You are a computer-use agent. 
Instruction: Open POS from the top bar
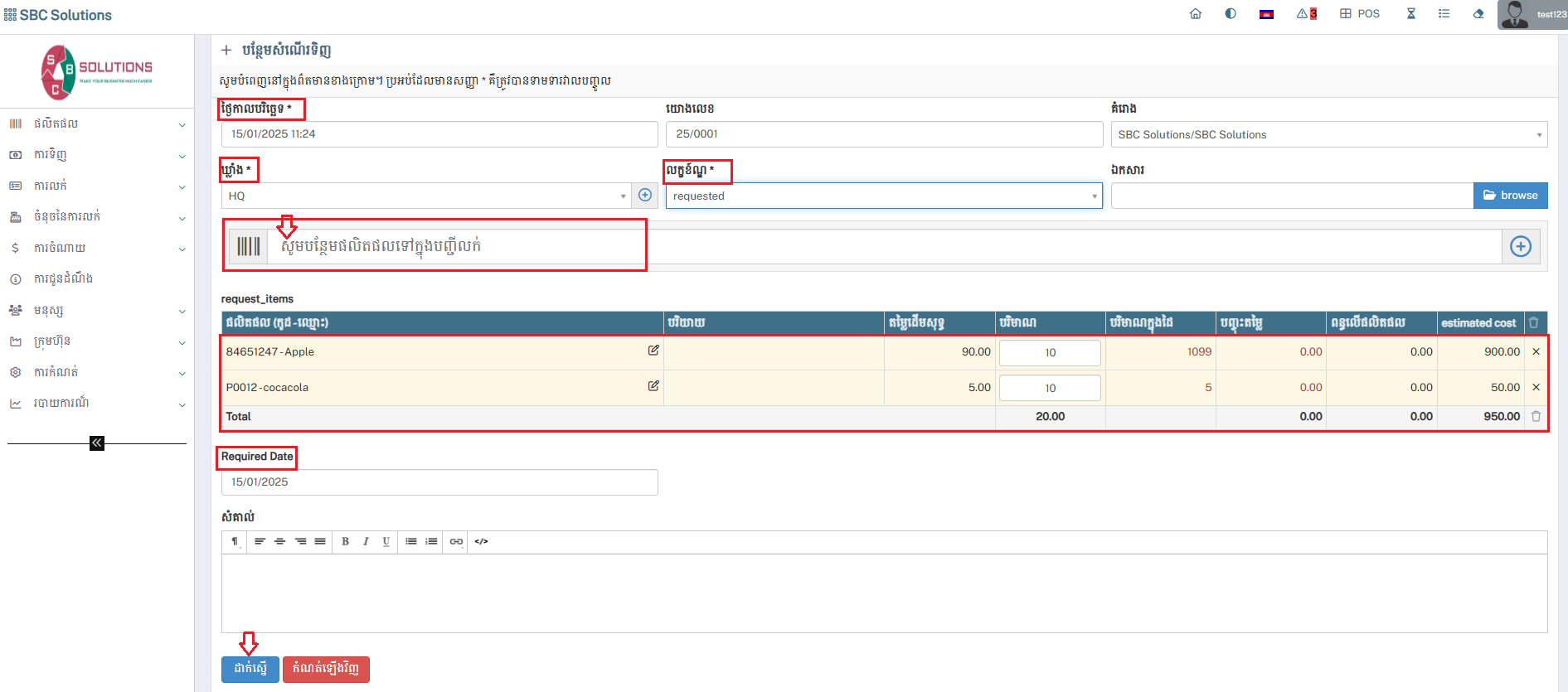click(1360, 14)
